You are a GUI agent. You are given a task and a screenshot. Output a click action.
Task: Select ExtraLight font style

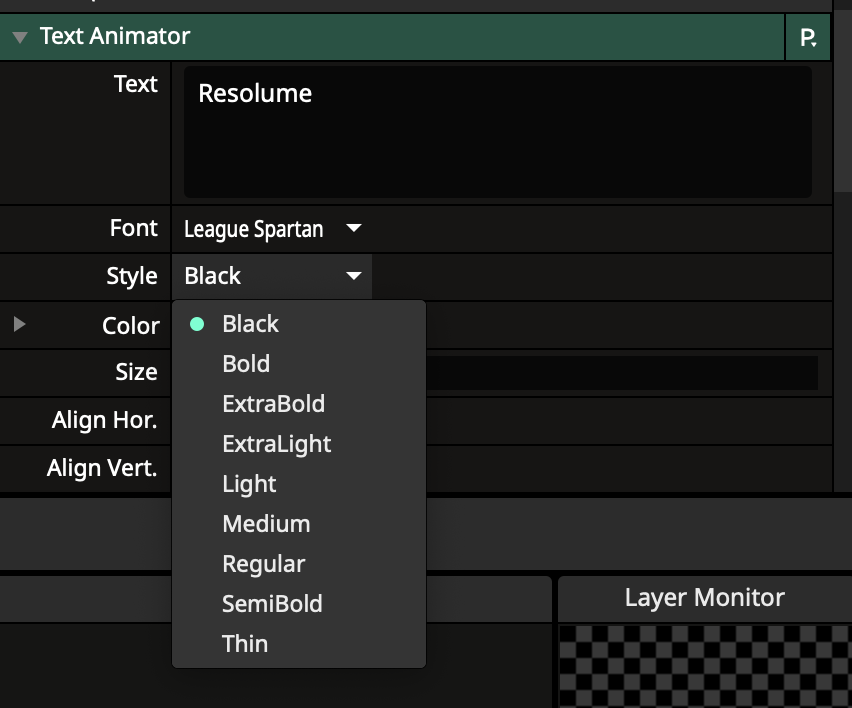[276, 444]
